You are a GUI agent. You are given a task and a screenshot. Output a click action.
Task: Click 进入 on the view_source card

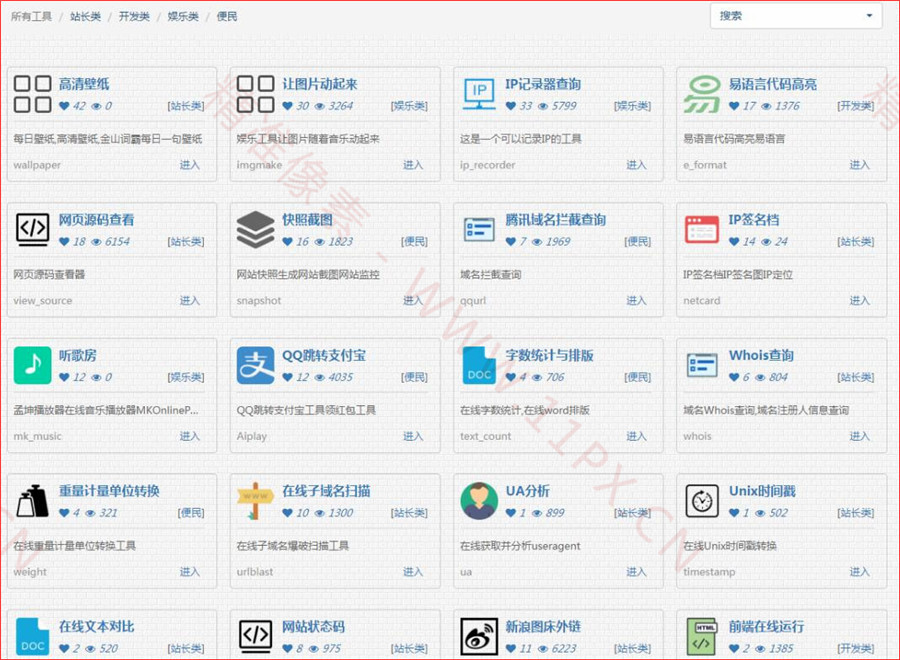click(189, 300)
